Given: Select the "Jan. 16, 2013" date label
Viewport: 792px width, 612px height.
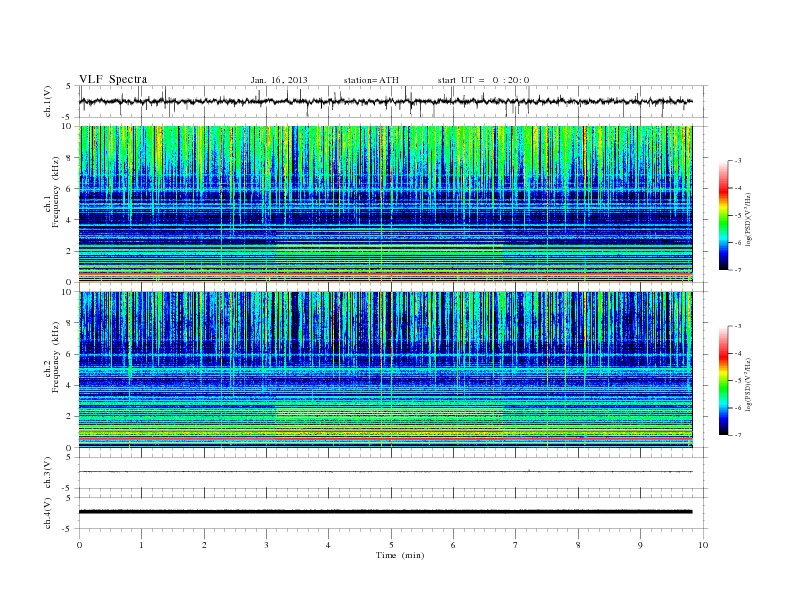Looking at the screenshot, I should click(279, 80).
